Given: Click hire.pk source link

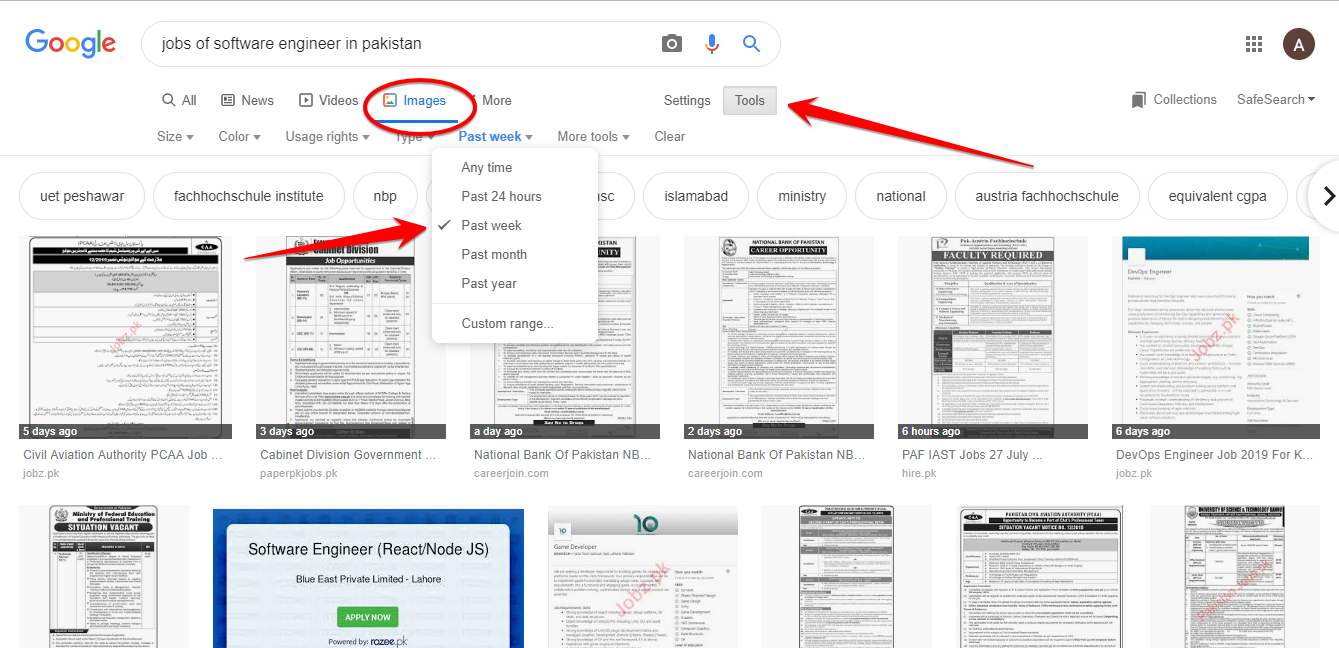Looking at the screenshot, I should 919,473.
